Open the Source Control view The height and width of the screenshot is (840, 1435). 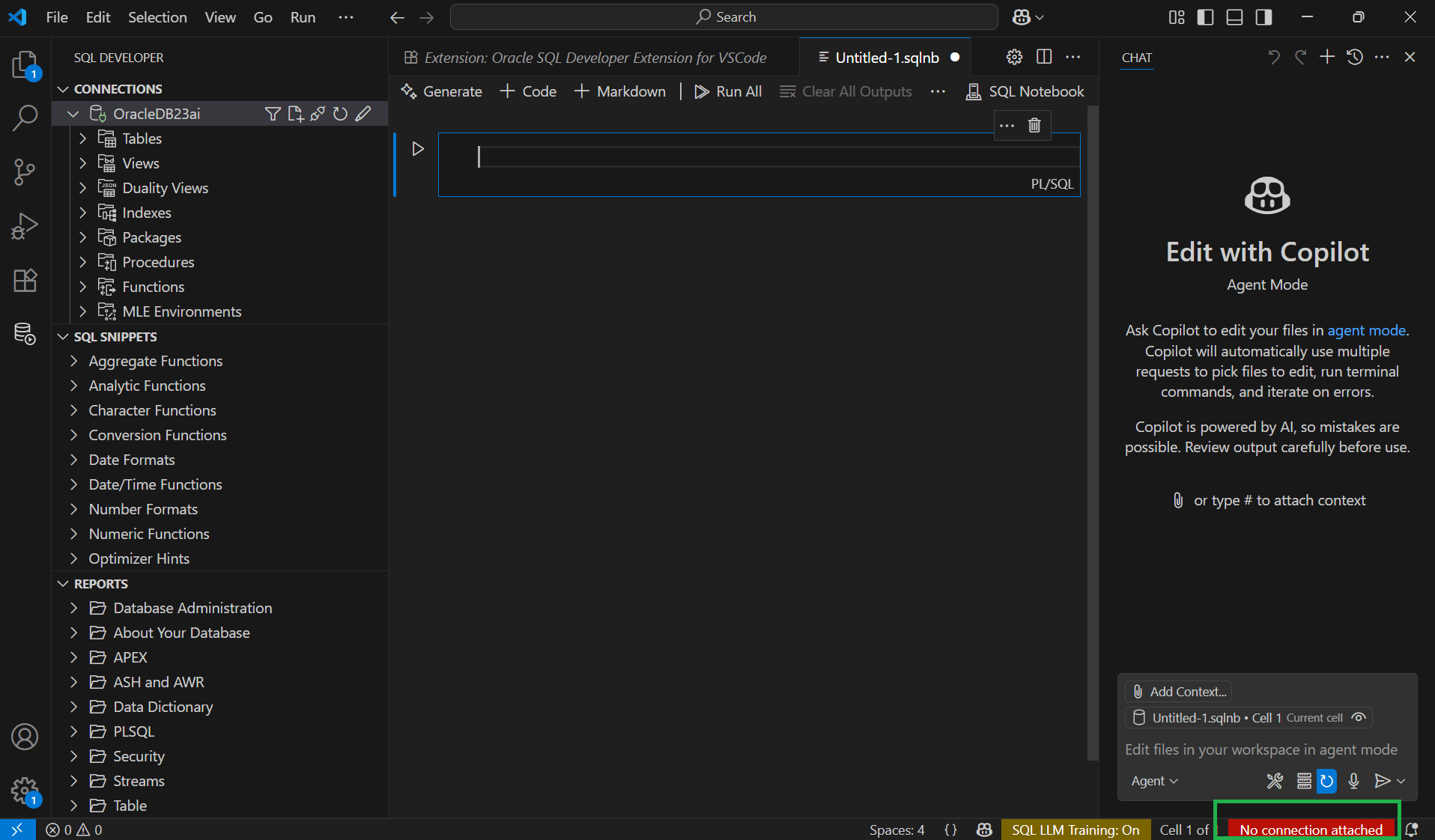(x=25, y=172)
